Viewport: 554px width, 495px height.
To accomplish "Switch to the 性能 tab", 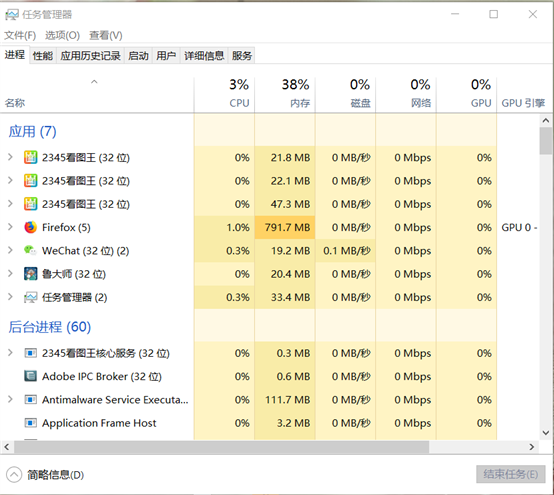I will [43, 56].
